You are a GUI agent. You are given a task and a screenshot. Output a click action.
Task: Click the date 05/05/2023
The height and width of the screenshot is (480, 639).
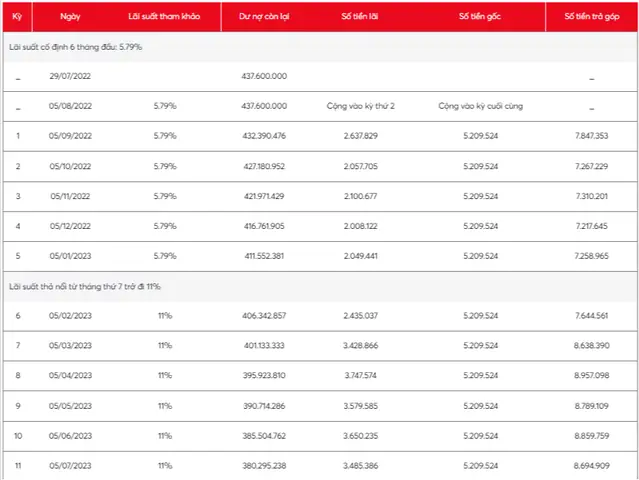pos(70,406)
